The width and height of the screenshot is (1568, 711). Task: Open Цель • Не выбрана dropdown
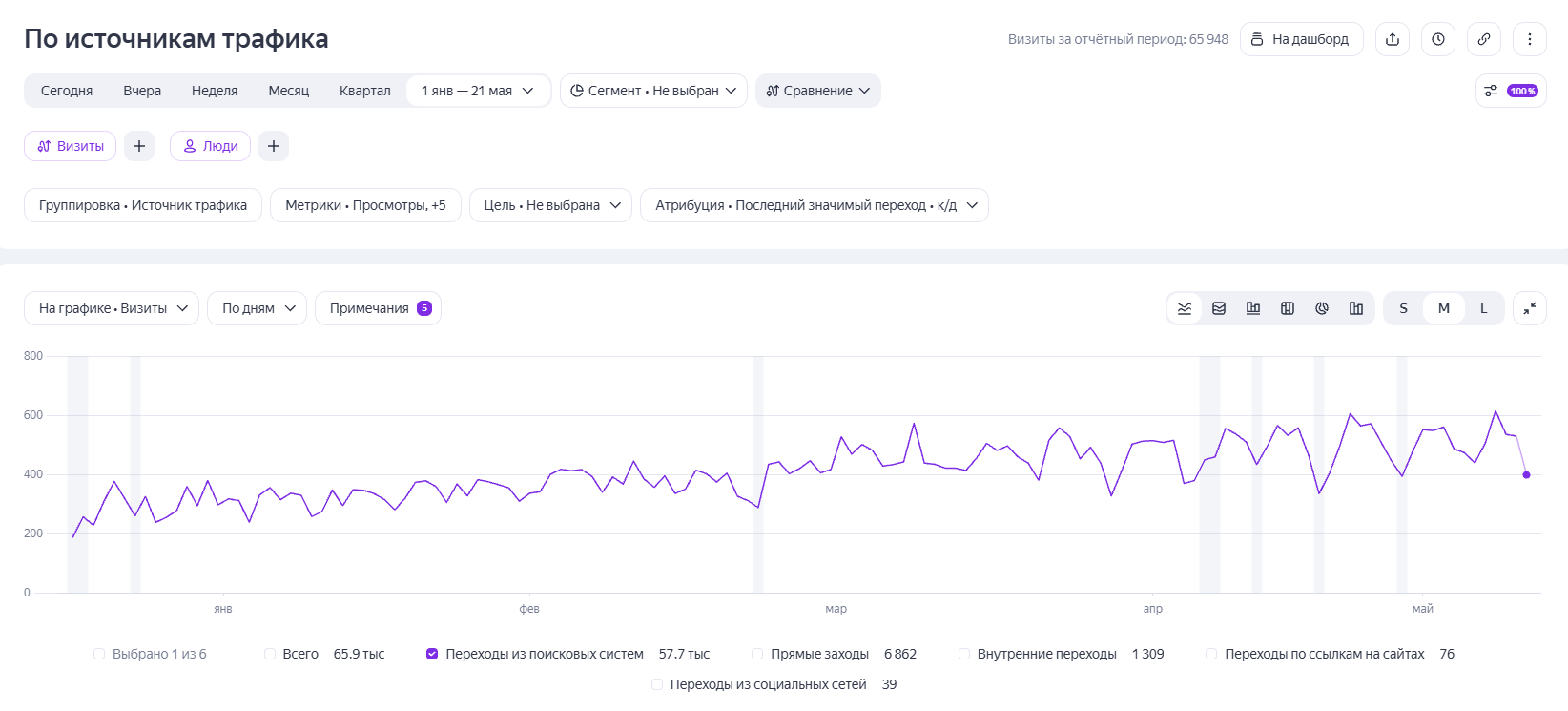[x=550, y=205]
